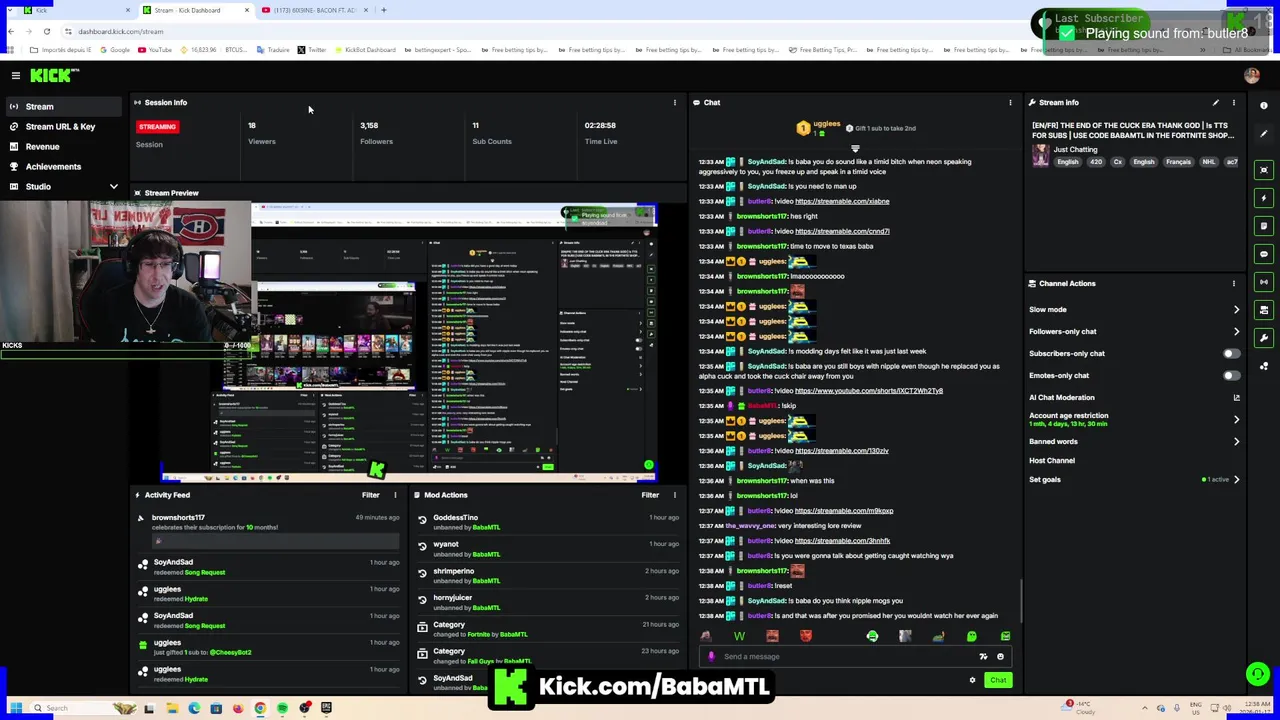
Task: Open Stream Info three-dot options menu
Action: coord(1233,102)
